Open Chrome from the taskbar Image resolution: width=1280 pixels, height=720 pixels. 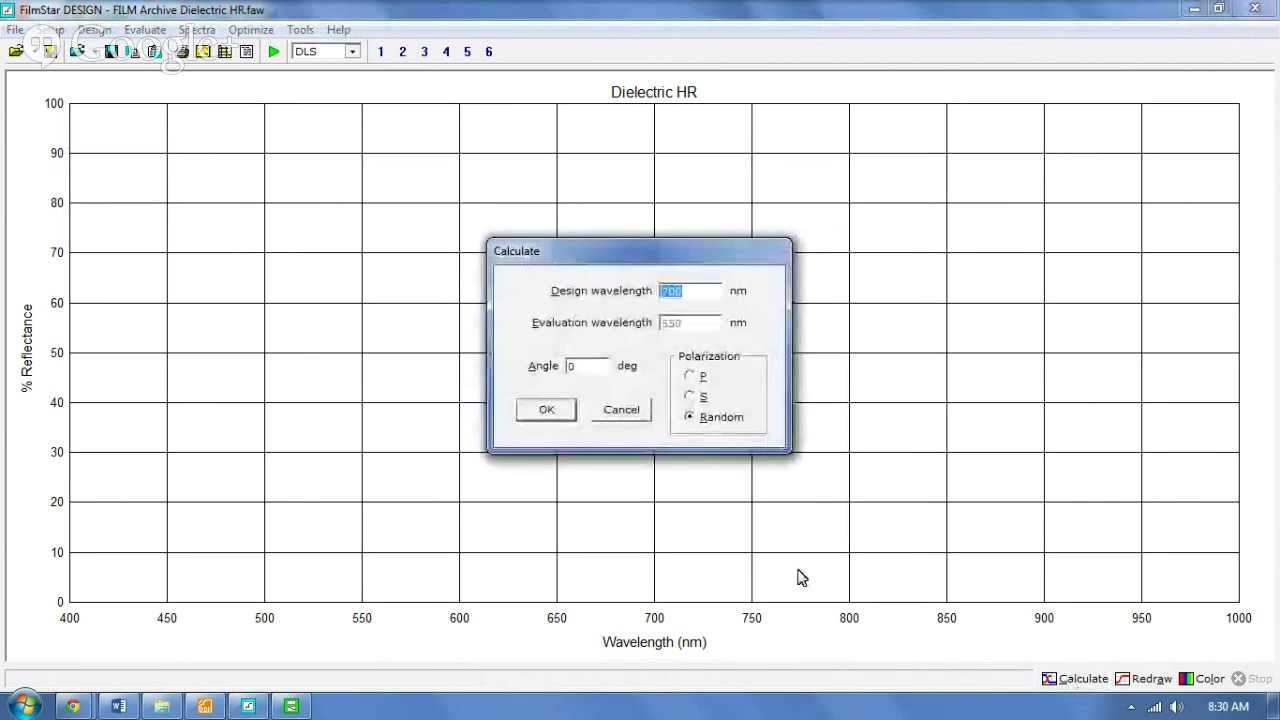(73, 706)
